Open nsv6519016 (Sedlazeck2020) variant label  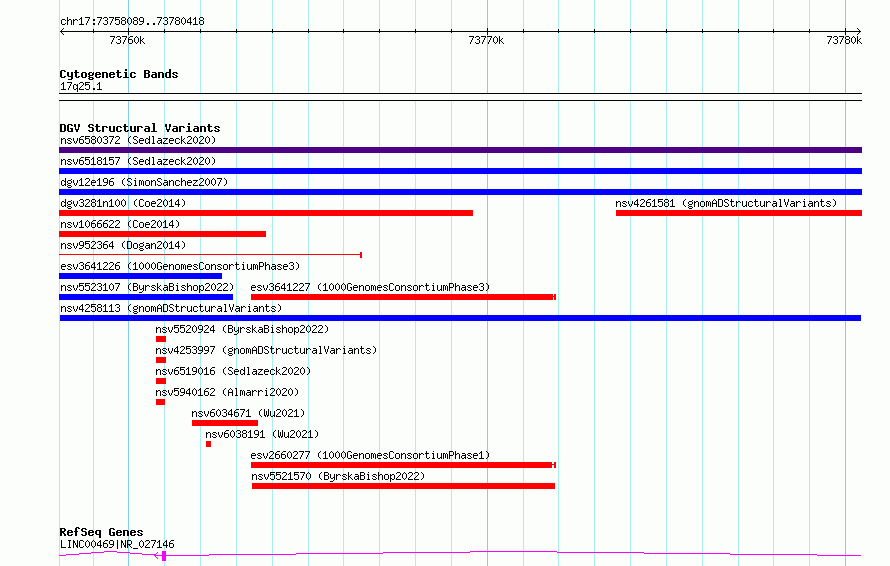[x=233, y=371]
